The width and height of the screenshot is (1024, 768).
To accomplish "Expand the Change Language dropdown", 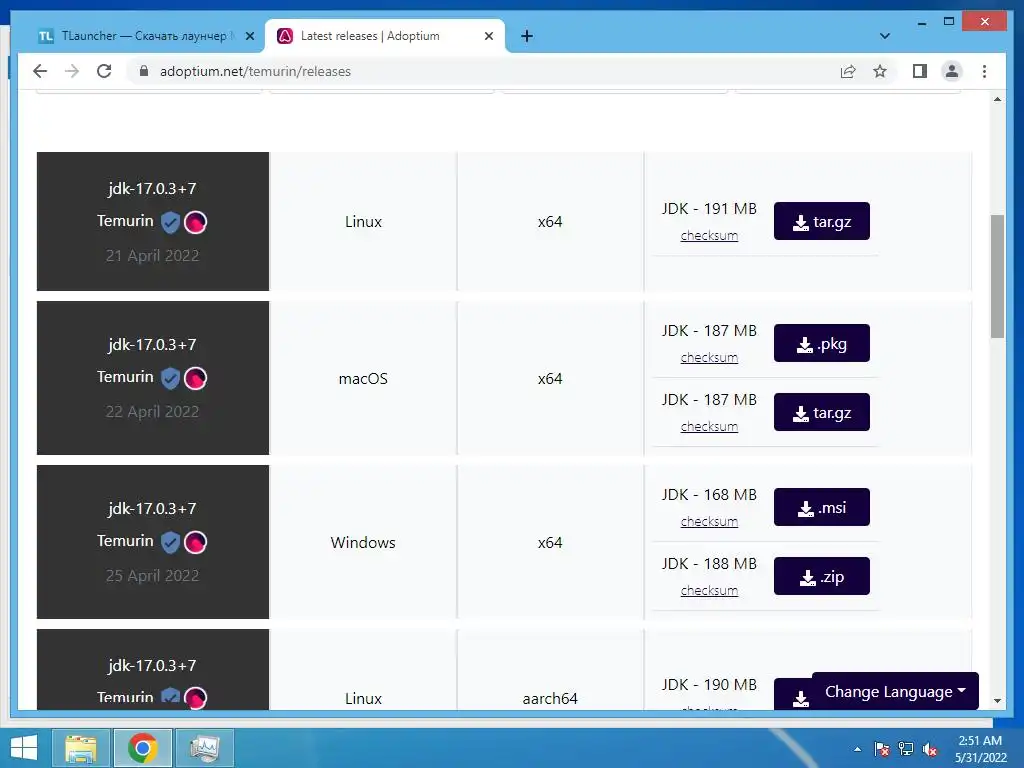I will tap(895, 691).
